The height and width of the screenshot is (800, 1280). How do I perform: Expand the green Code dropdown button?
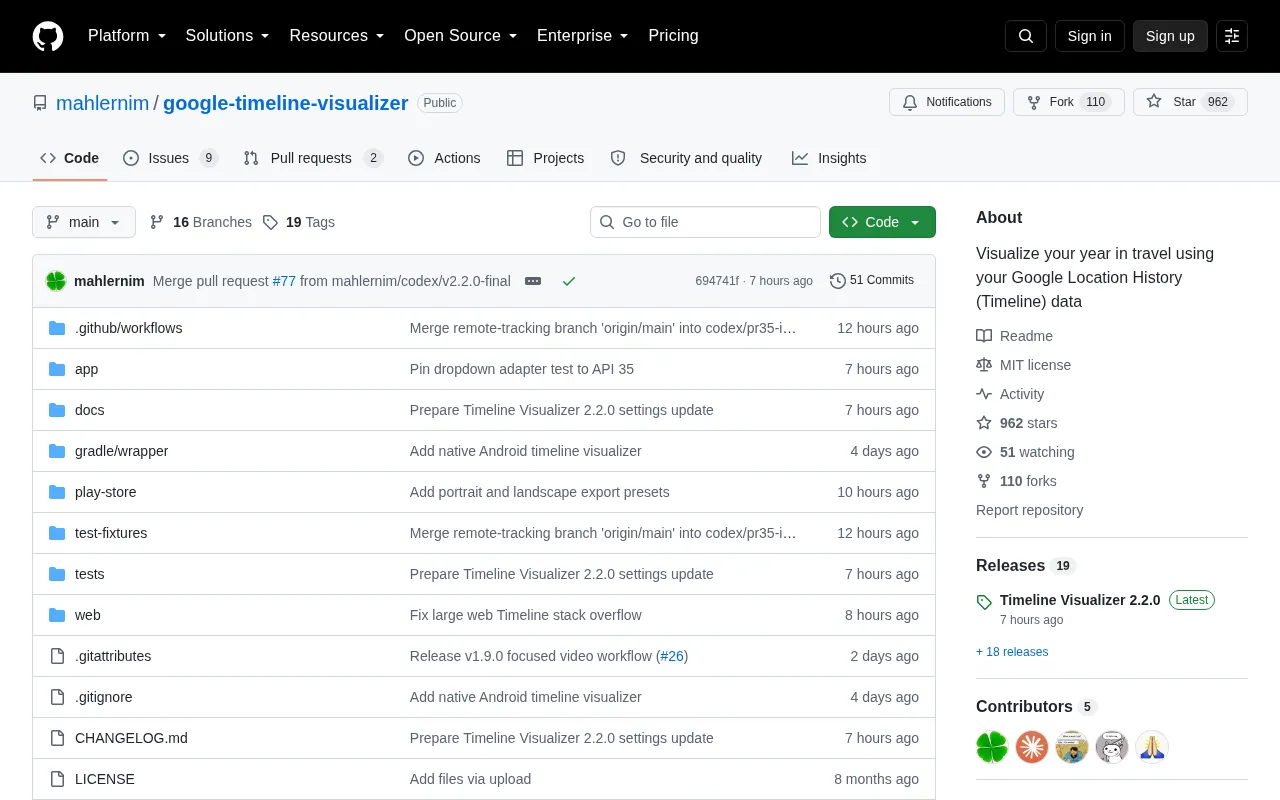pos(882,222)
